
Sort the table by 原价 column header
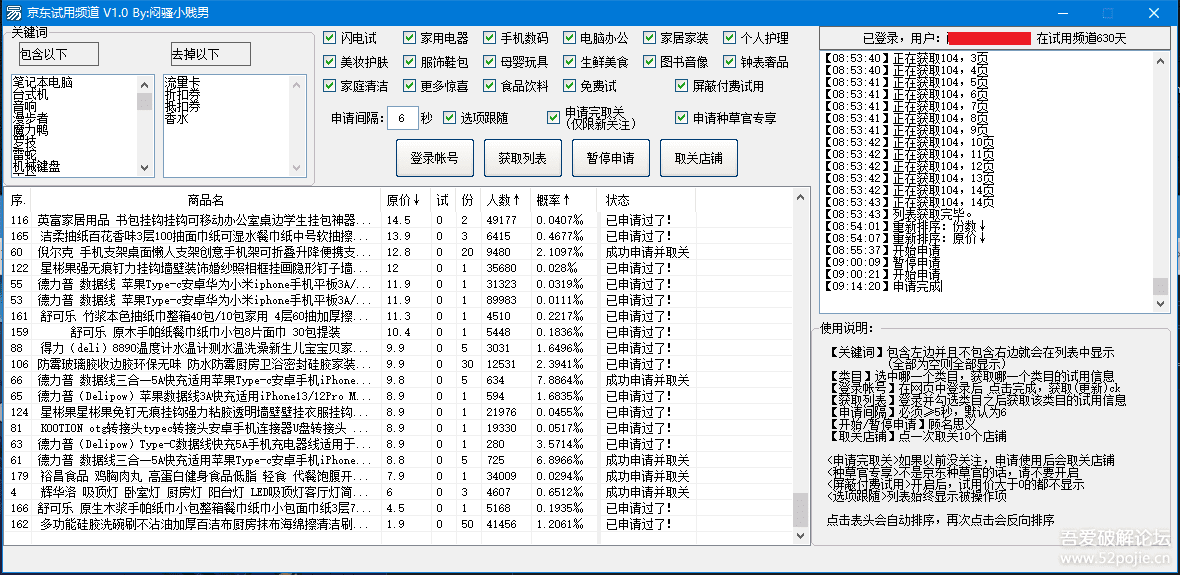pos(405,200)
